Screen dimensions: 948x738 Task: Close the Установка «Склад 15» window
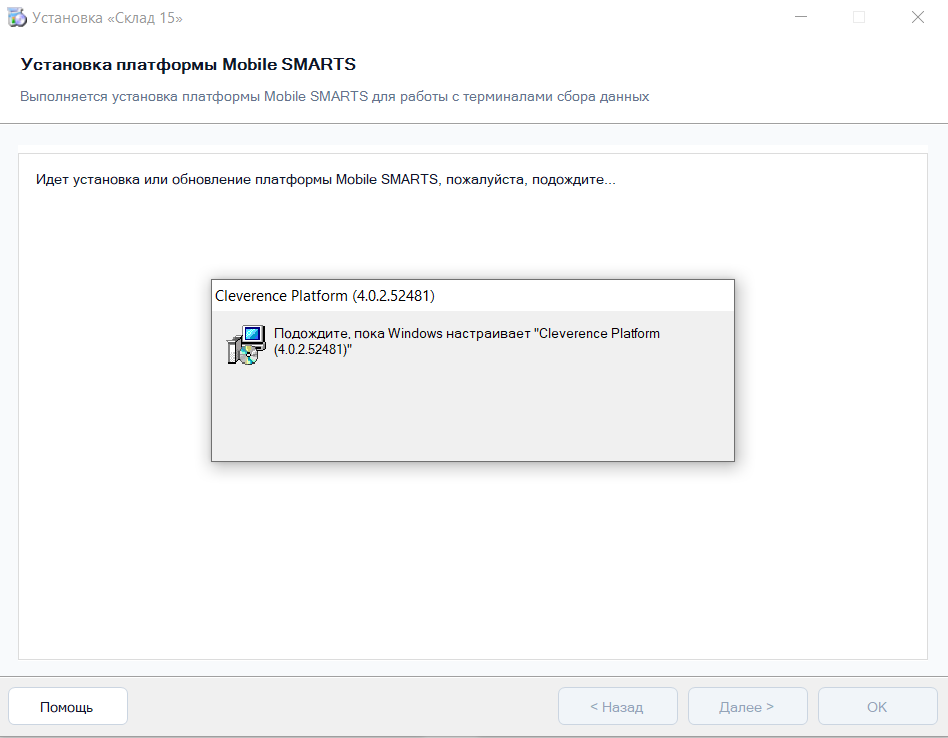918,18
